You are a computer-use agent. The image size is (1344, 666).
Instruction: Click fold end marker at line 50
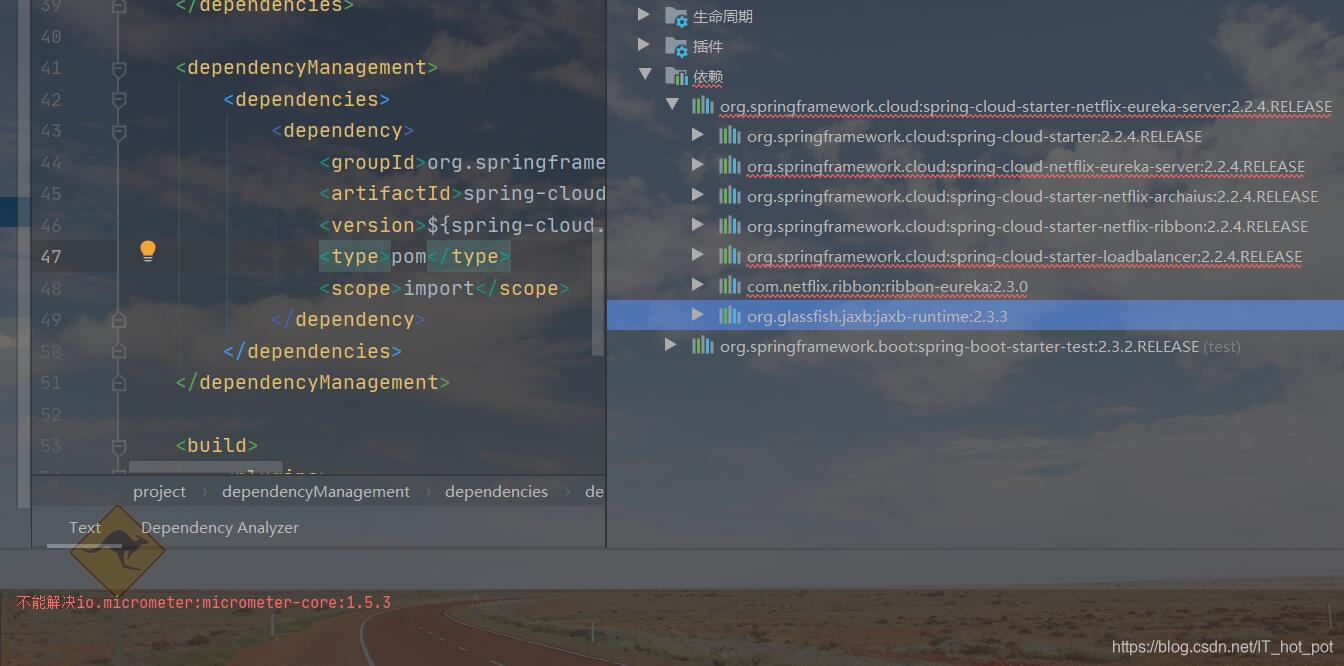coord(119,351)
